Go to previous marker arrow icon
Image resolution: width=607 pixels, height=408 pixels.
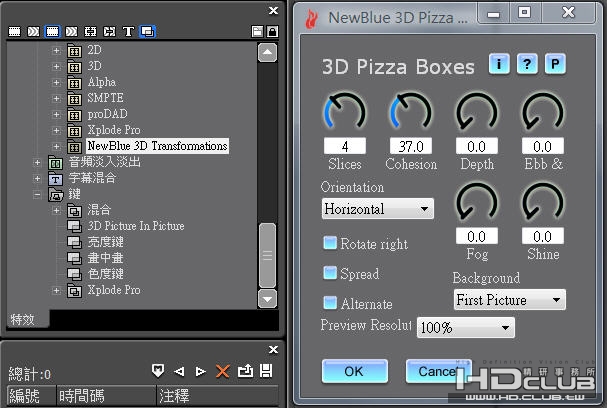[179, 372]
